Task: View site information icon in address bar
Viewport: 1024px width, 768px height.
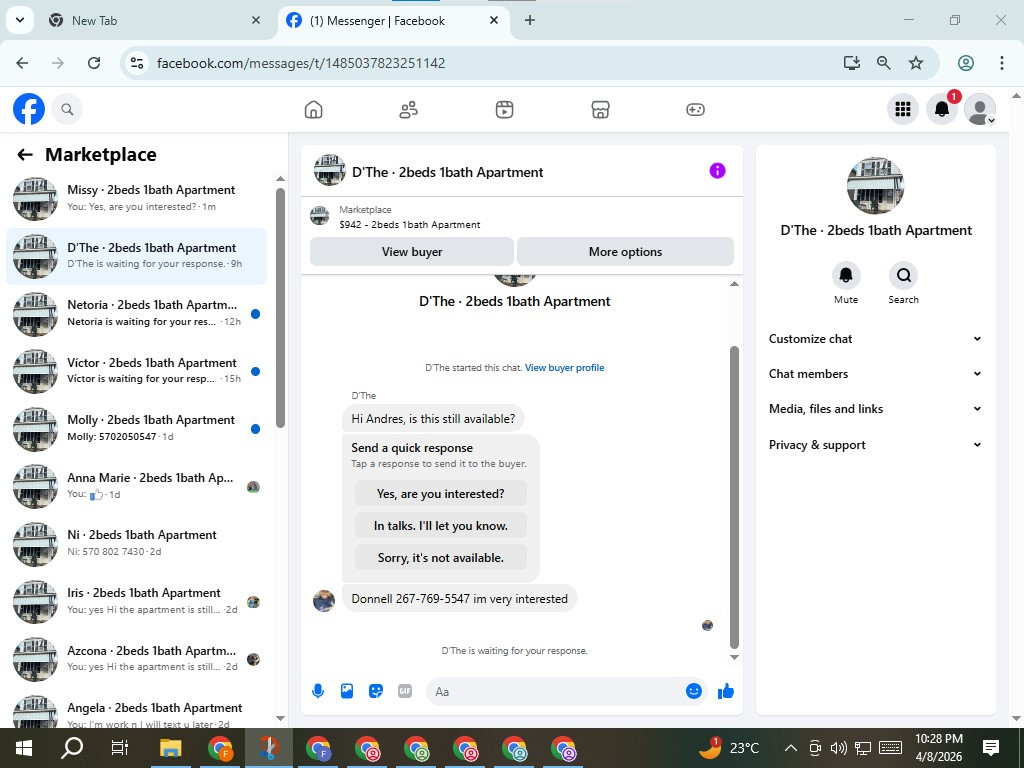Action: point(136,63)
